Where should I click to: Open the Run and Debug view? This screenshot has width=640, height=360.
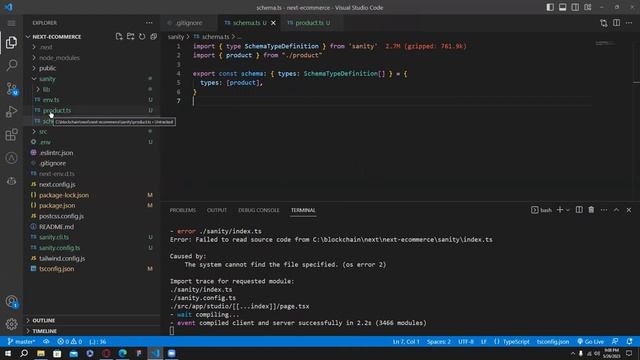coord(11,111)
